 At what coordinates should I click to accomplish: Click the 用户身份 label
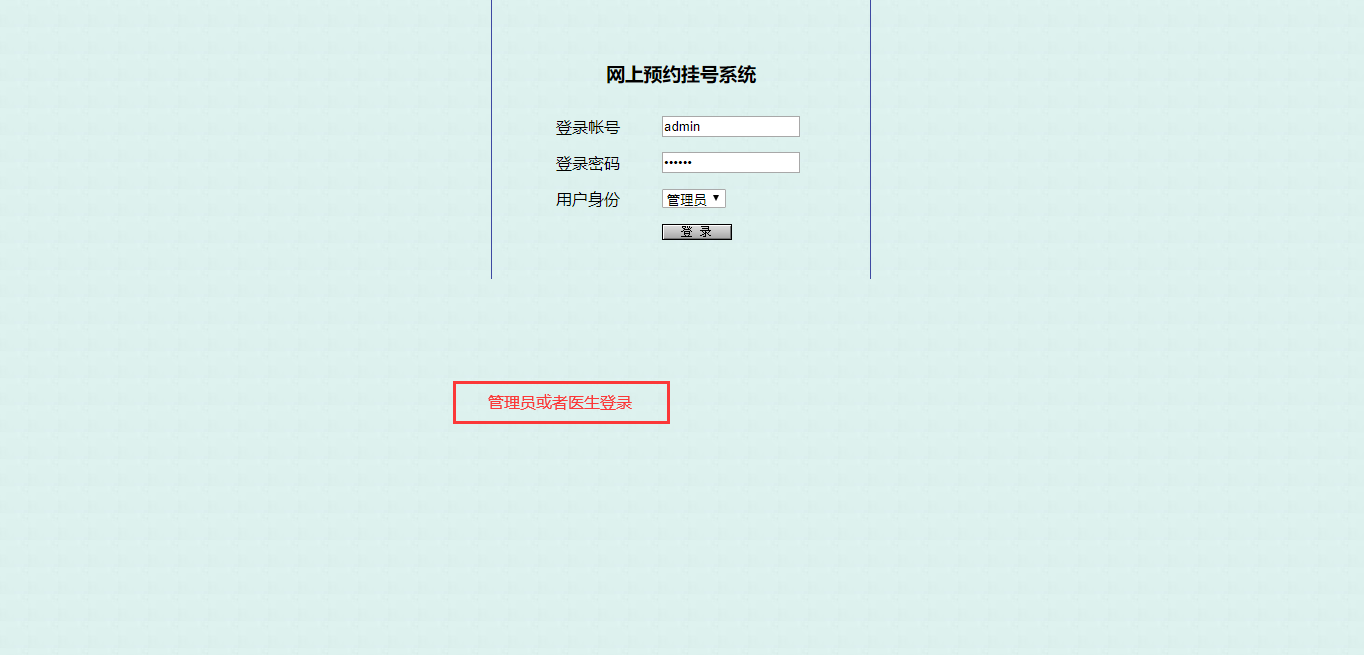point(588,200)
